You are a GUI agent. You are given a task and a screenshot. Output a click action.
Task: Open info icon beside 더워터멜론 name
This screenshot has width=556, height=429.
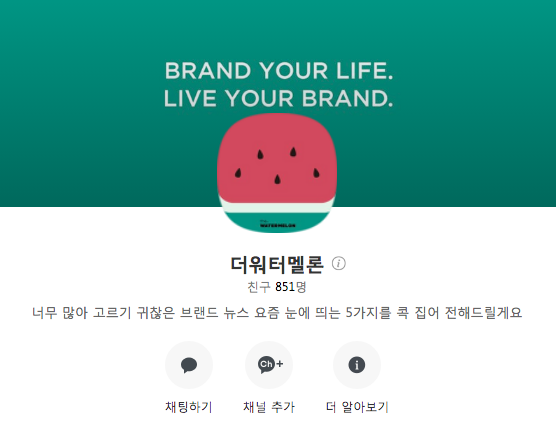339,263
